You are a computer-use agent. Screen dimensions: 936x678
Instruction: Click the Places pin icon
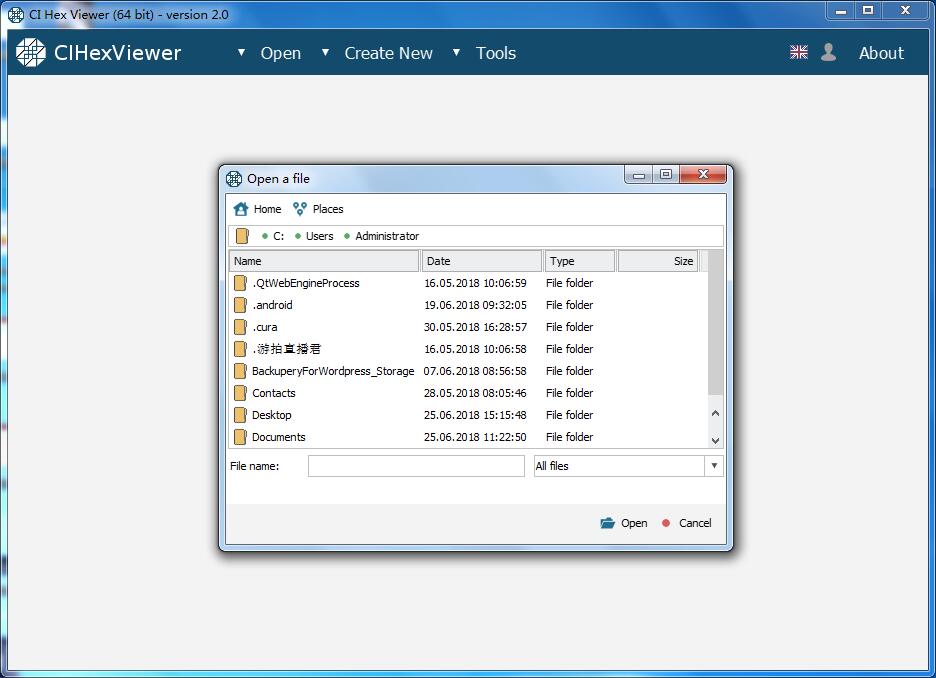[x=300, y=209]
